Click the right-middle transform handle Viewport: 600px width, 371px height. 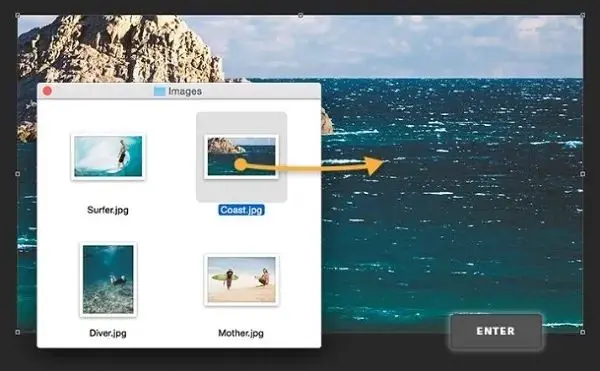(x=582, y=174)
